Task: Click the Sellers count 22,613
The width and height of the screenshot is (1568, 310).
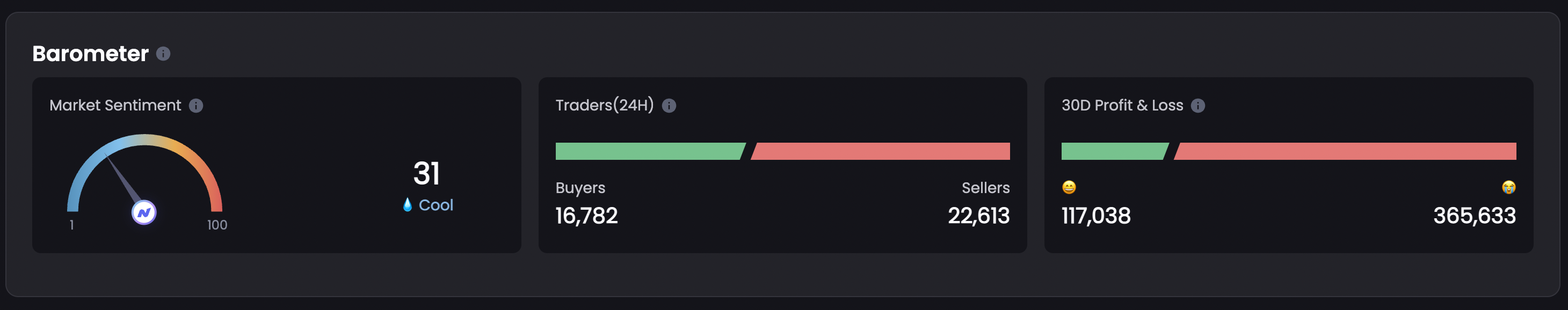Action: tap(978, 216)
